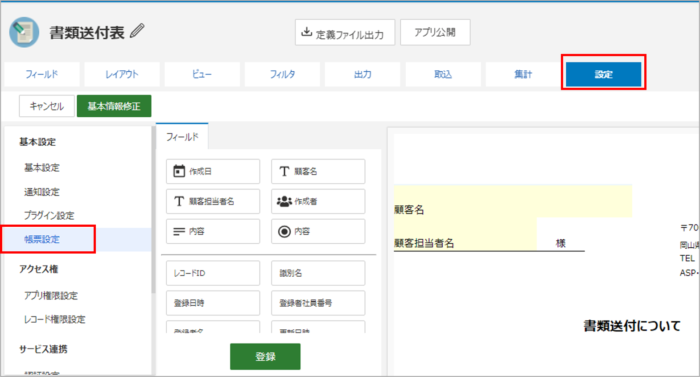Open the ビュー tab
The image size is (700, 377).
click(202, 74)
